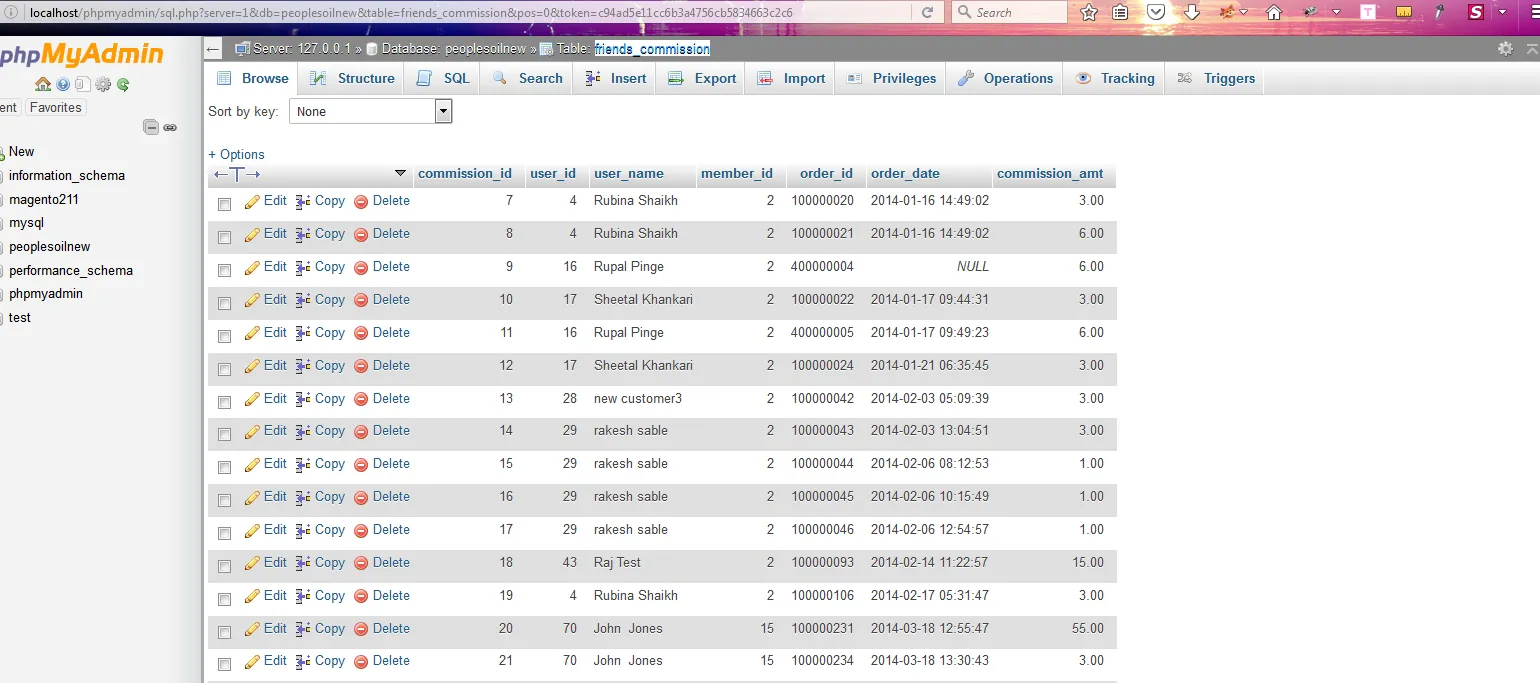Viewport: 1540px width, 683px height.
Task: Click the link-with-main-panel chain icon
Action: [x=170, y=127]
